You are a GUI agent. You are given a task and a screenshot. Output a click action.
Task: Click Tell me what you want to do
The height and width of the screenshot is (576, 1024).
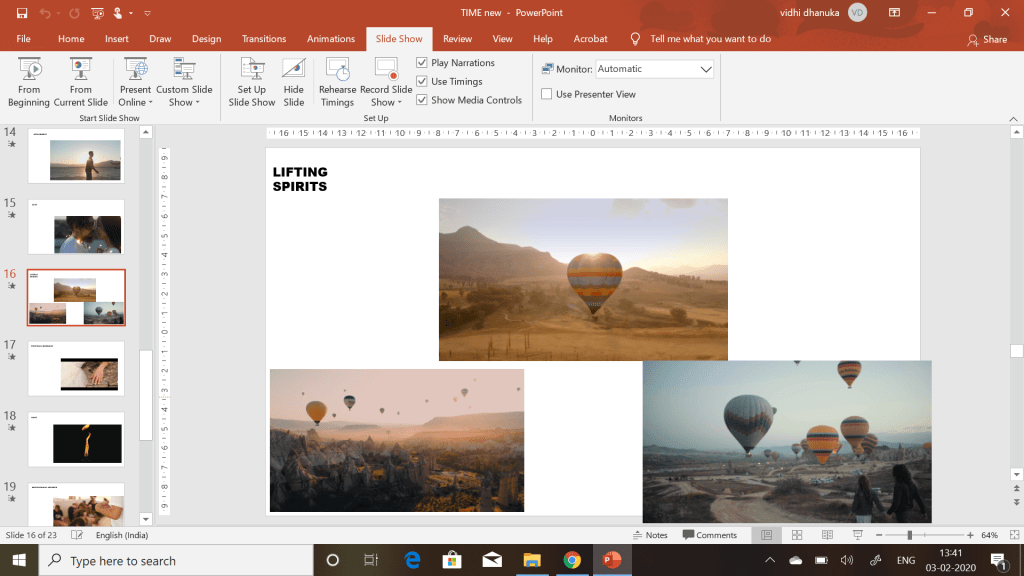(x=710, y=39)
